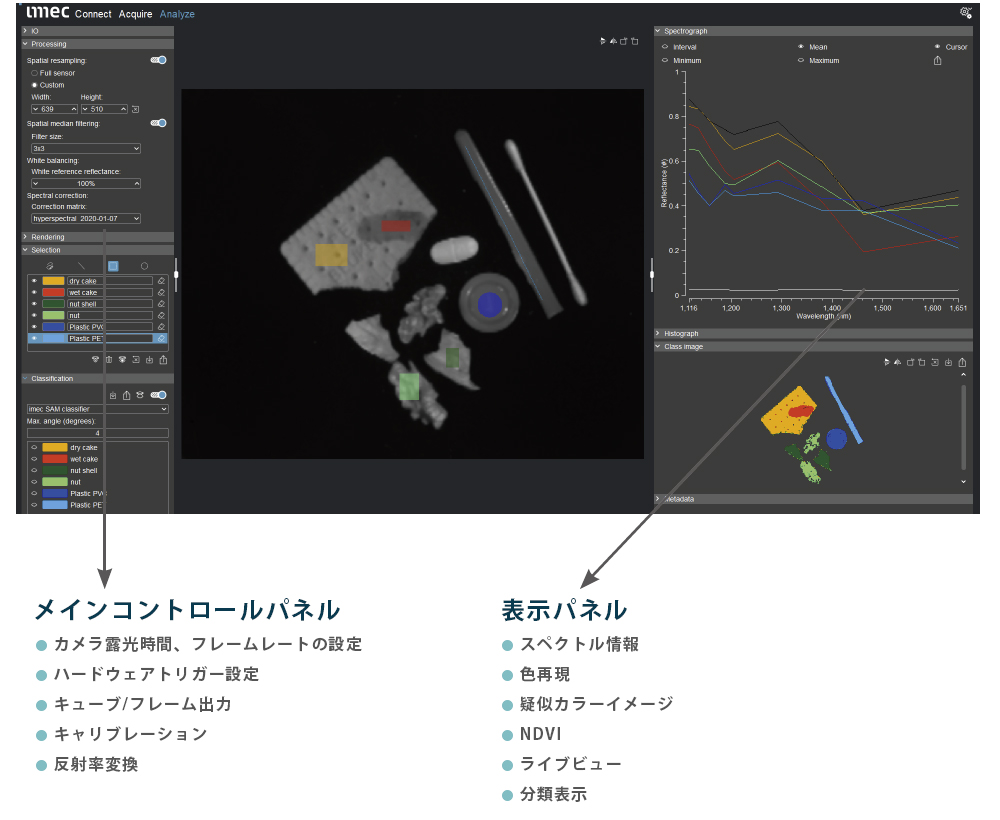Toggle the Classification on/off switch
Viewport: 1000px width, 820px height.
point(158,395)
